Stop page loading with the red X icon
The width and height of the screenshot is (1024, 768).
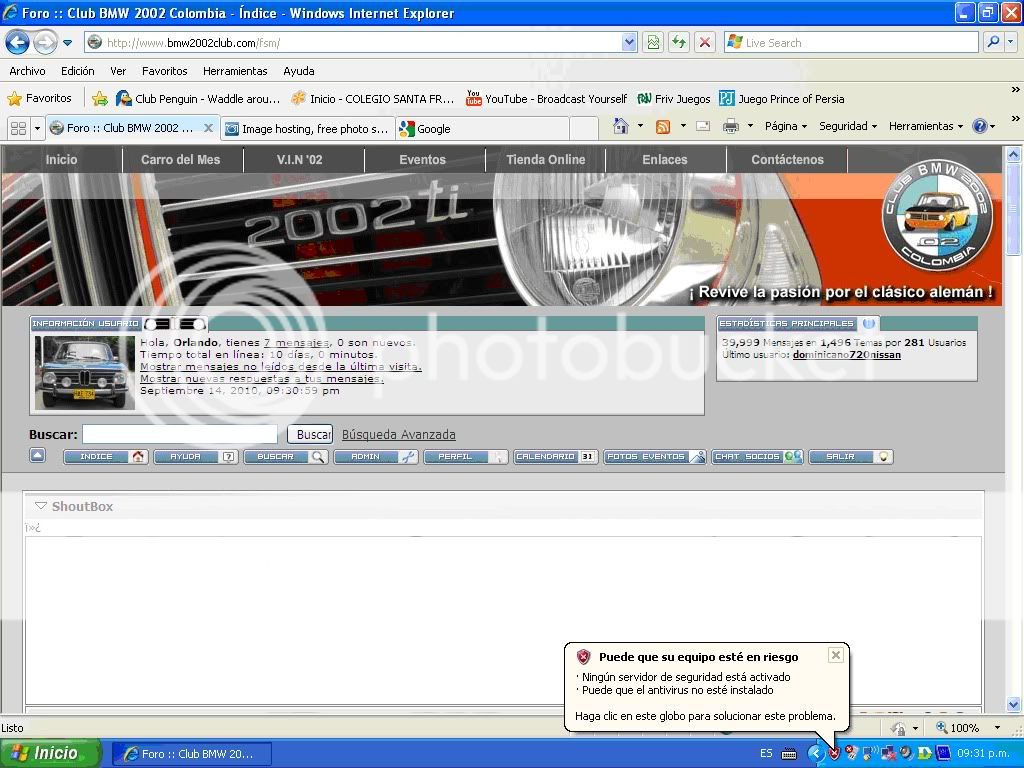705,43
